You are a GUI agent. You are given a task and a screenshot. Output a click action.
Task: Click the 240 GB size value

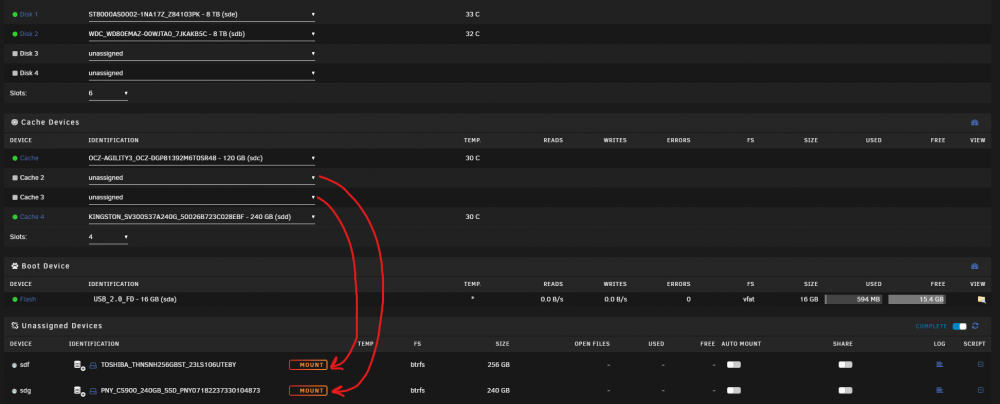click(x=498, y=391)
